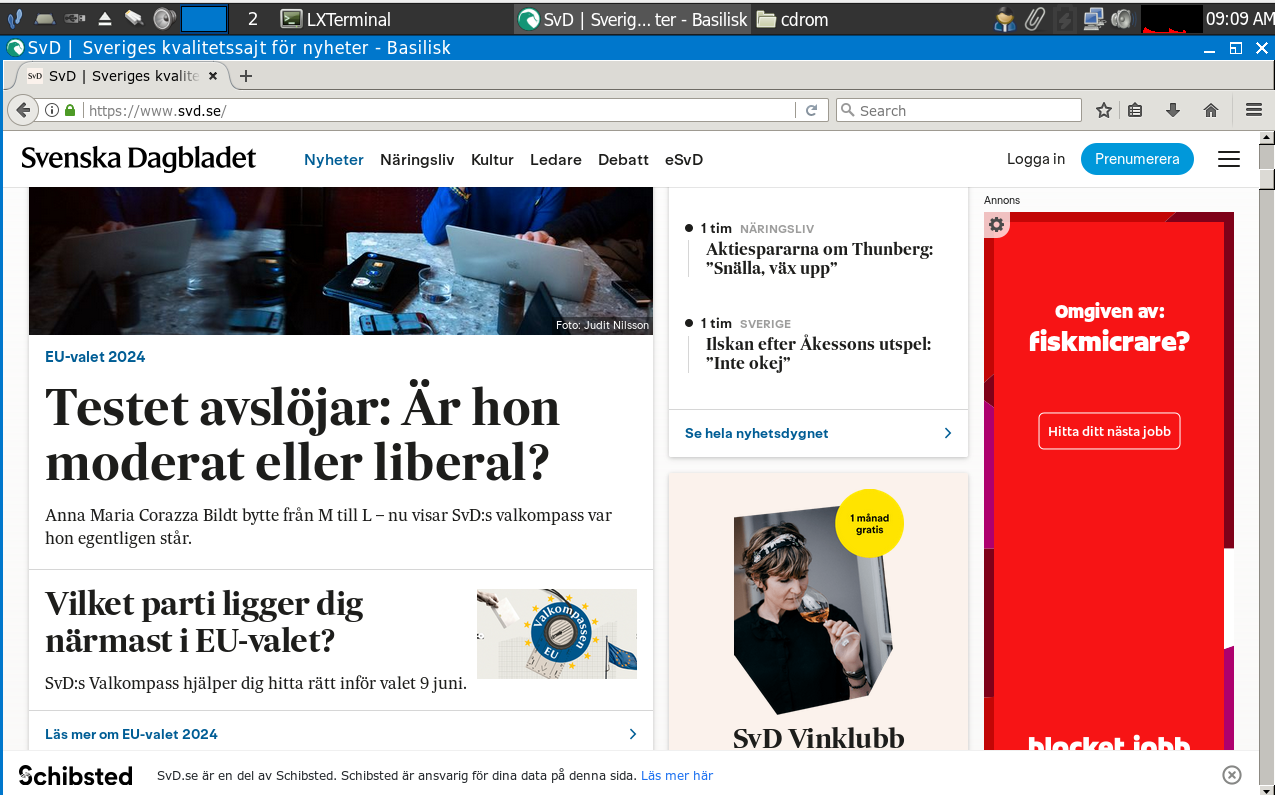The height and width of the screenshot is (795, 1275).
Task: Open Aktiespararna om Thunberg article
Action: click(x=819, y=259)
